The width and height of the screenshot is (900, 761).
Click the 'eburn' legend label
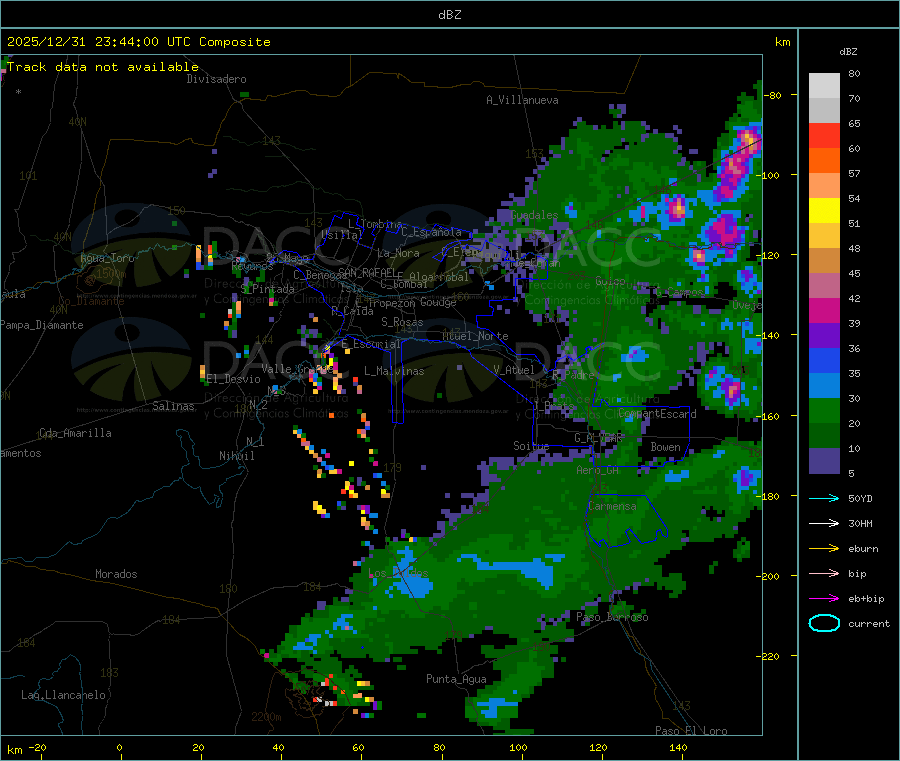(863, 549)
